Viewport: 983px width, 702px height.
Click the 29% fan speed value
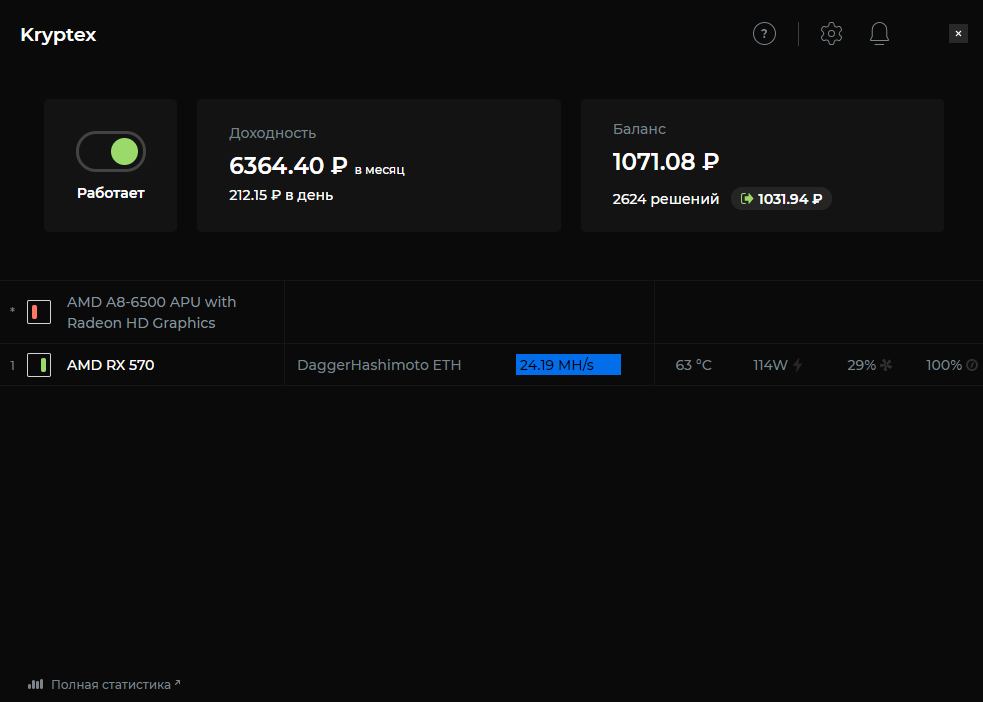[861, 365]
